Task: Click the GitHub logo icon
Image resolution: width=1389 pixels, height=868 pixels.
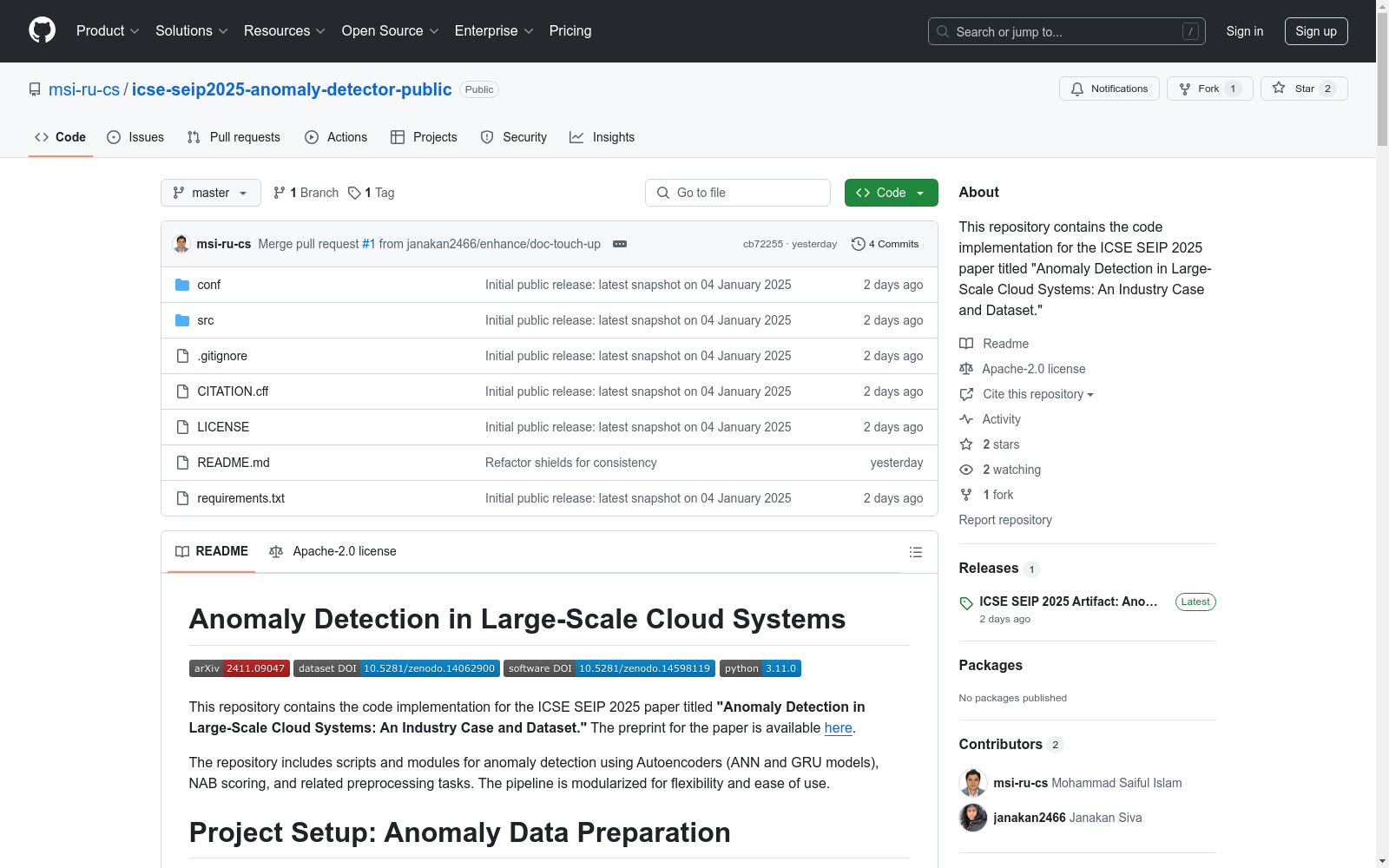Action: point(42,30)
